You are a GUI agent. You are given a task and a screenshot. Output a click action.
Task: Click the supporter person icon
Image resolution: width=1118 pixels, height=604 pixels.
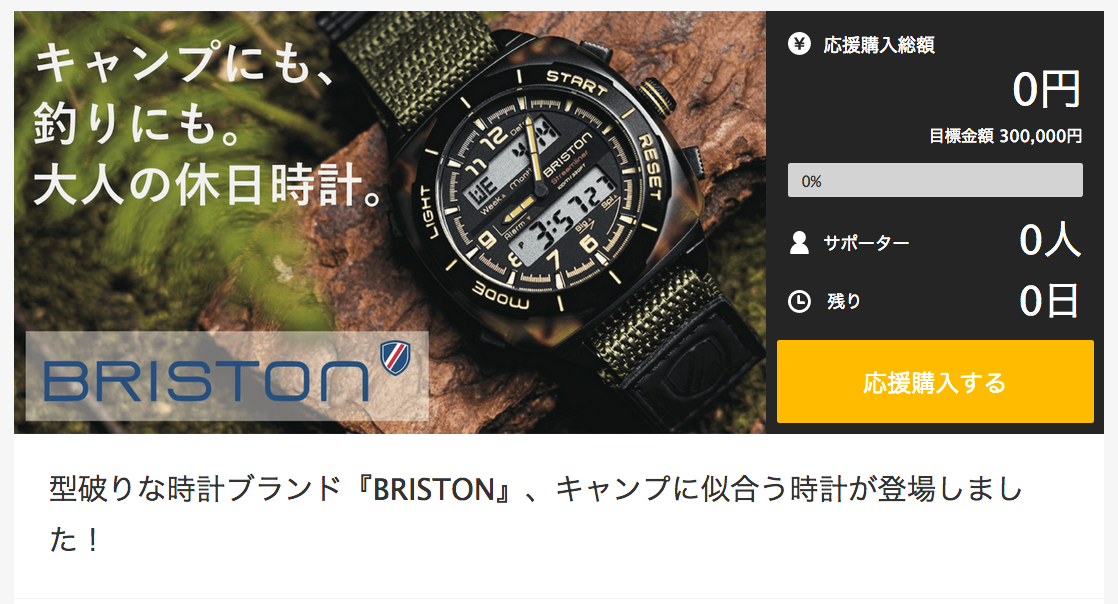(x=799, y=242)
